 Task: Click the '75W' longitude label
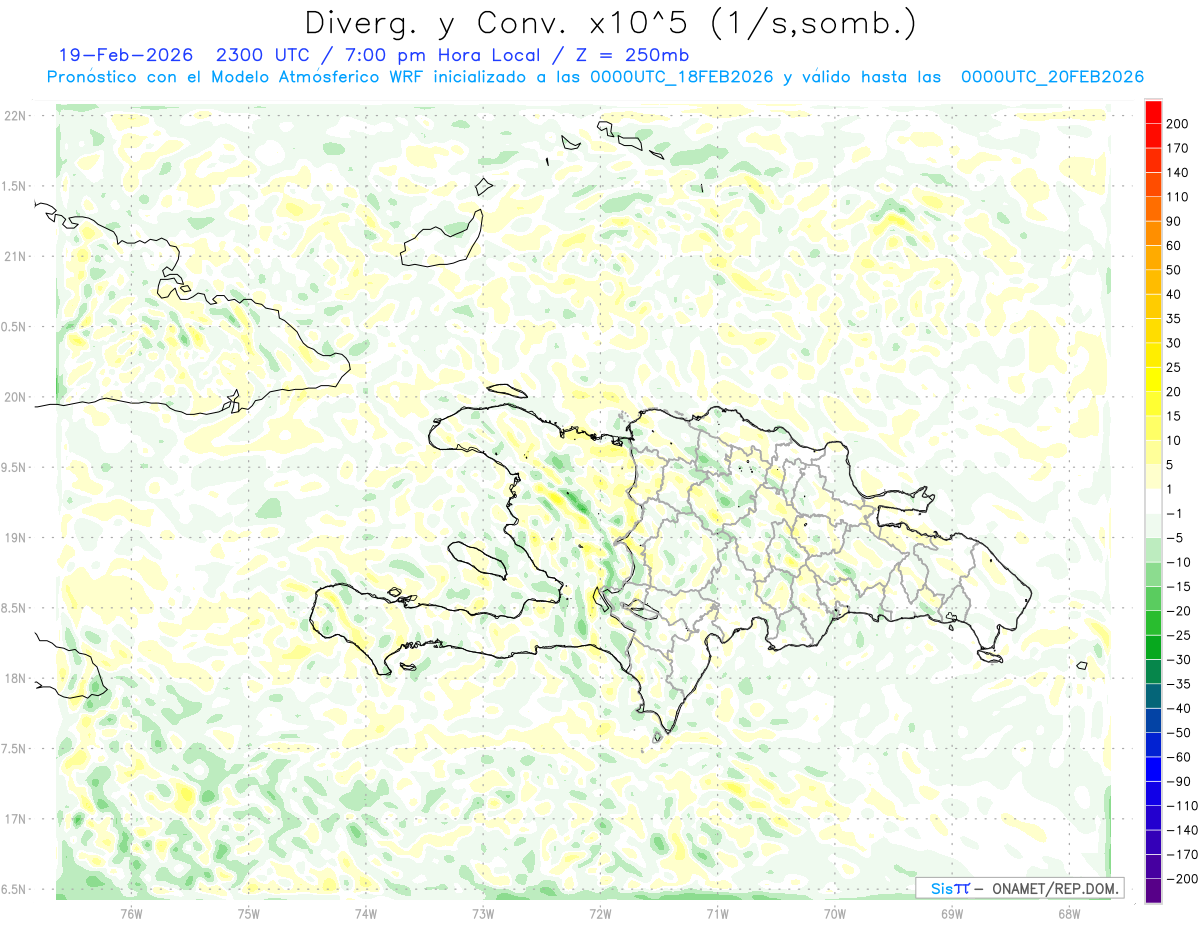[x=249, y=914]
